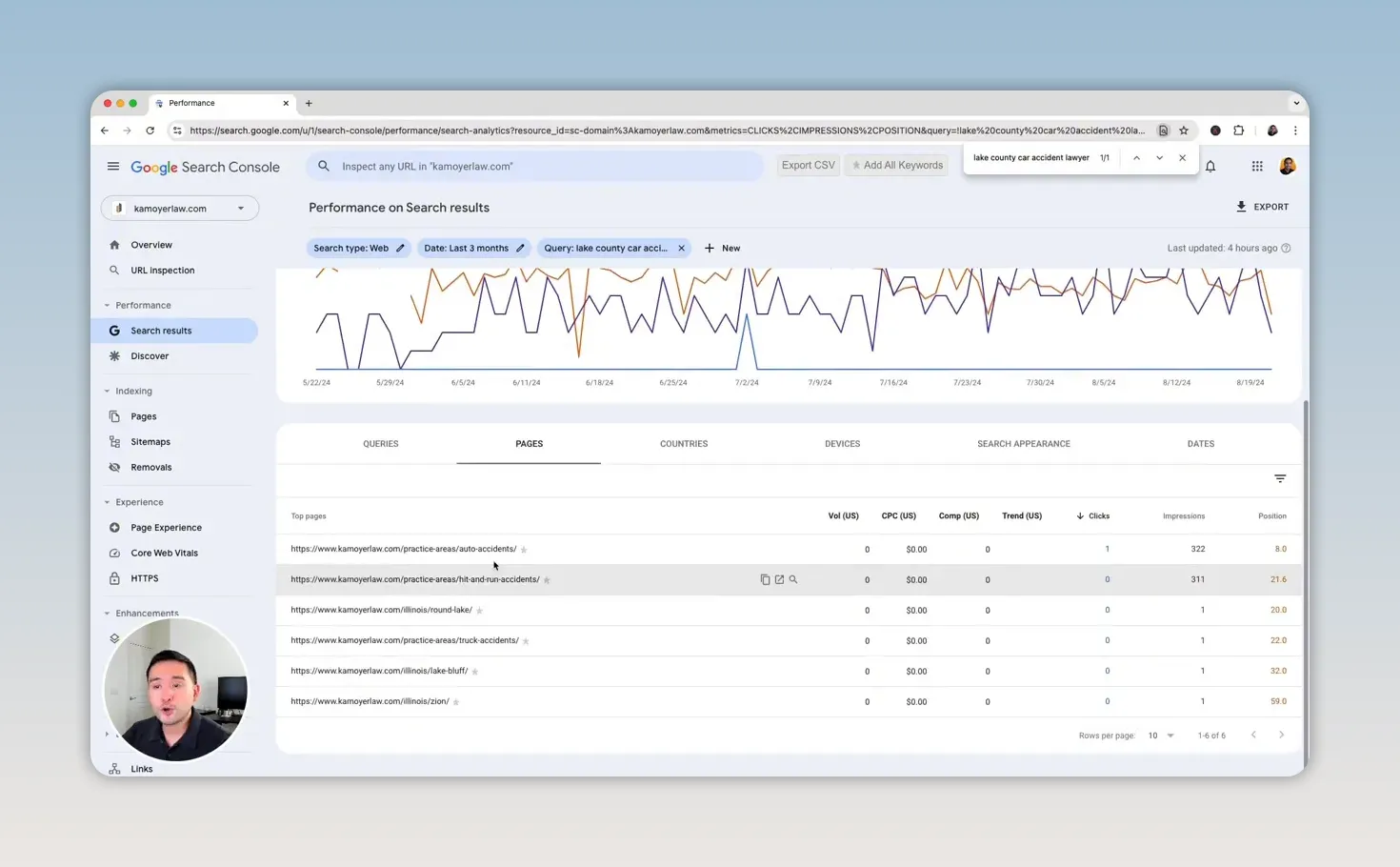Sort table by Position column
The width and height of the screenshot is (1400, 867).
[1272, 516]
